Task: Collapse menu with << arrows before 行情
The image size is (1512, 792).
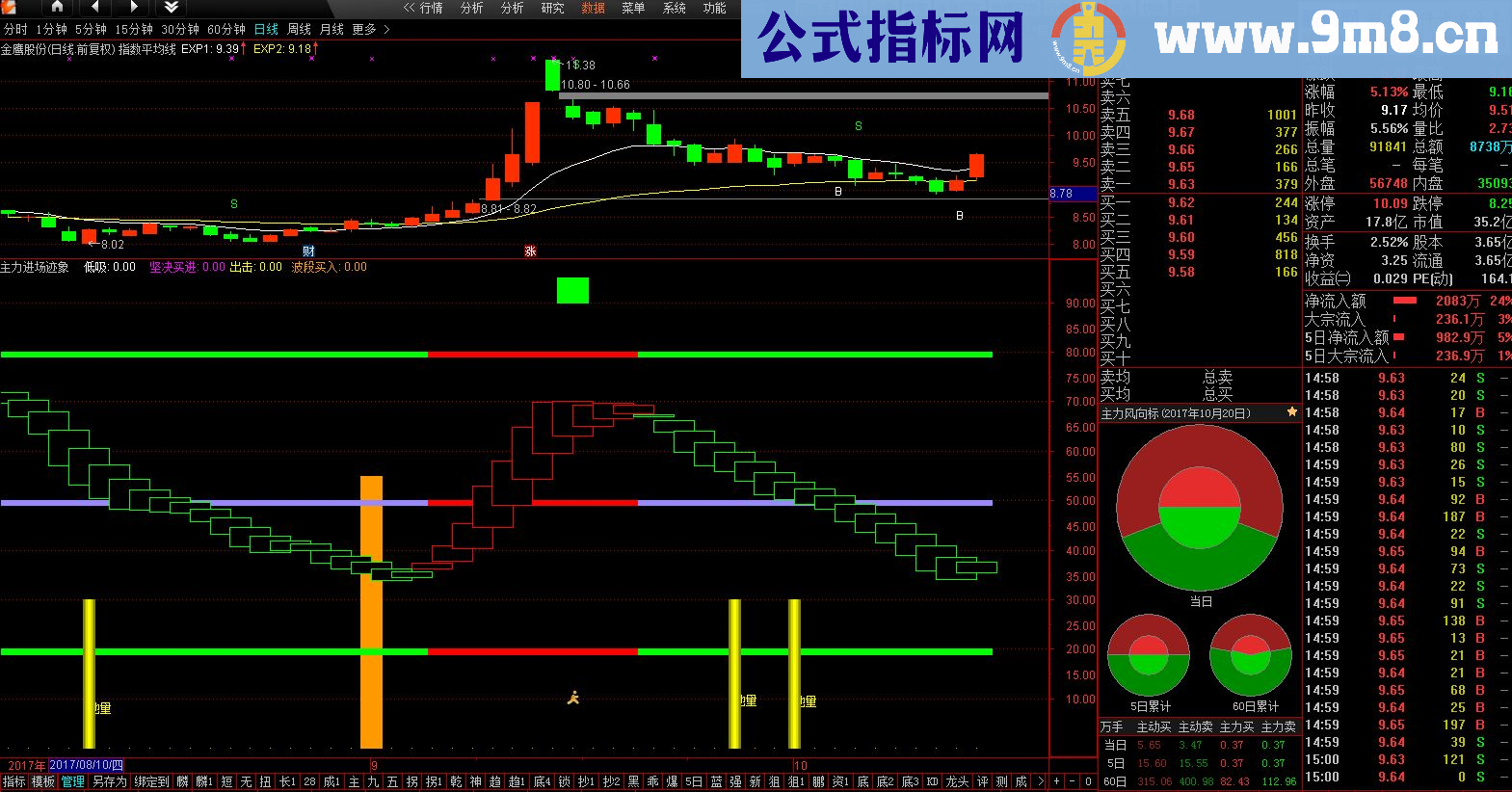Action: pyautogui.click(x=409, y=8)
